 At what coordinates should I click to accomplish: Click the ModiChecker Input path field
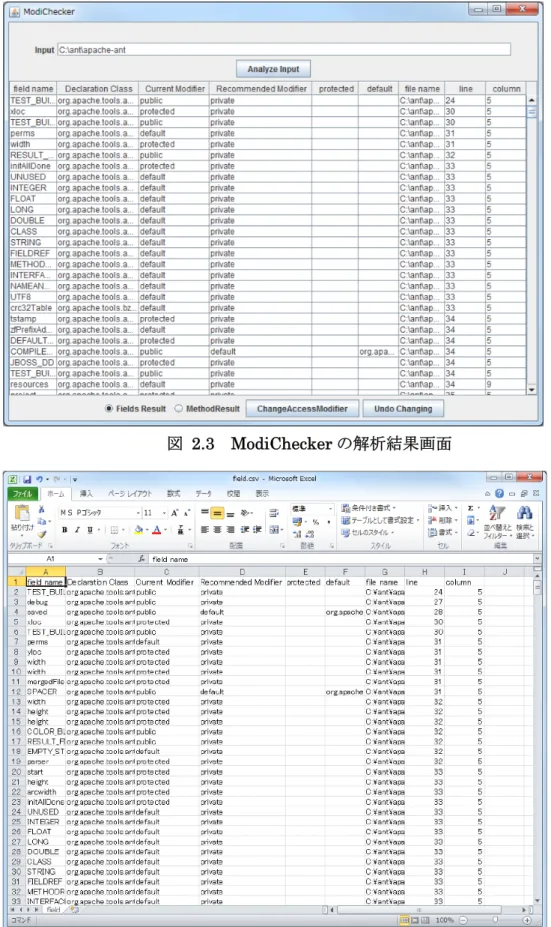click(284, 50)
